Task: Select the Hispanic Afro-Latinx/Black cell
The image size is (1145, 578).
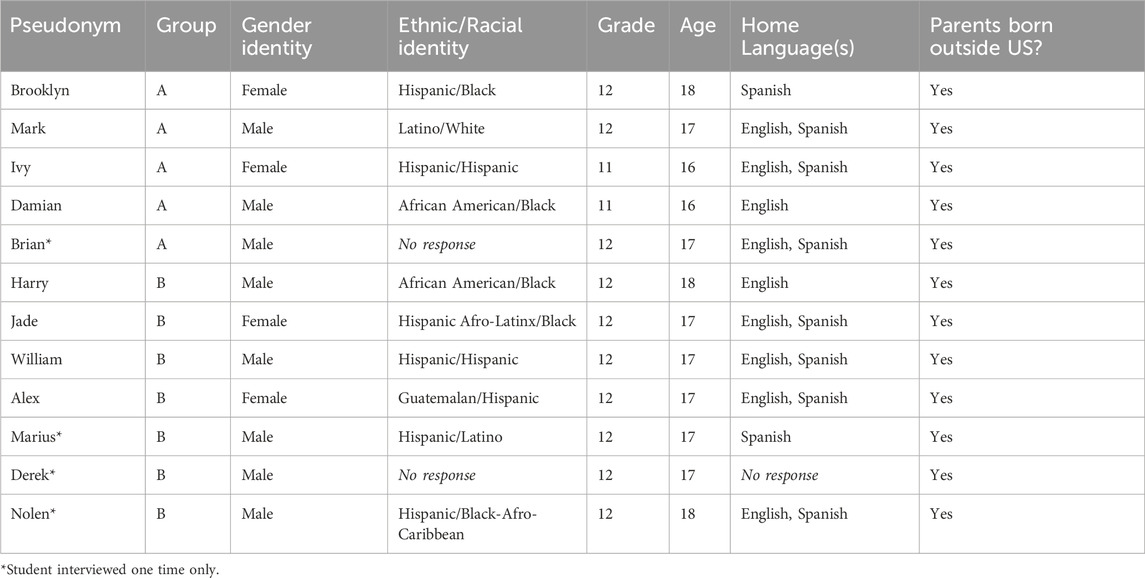Action: pyautogui.click(x=487, y=321)
